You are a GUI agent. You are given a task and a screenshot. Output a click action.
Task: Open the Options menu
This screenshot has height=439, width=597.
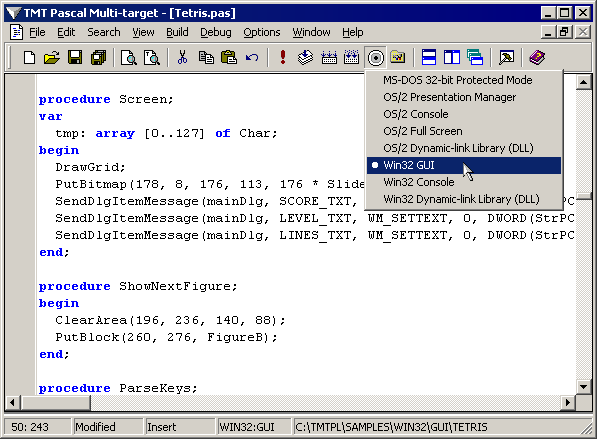(x=262, y=32)
